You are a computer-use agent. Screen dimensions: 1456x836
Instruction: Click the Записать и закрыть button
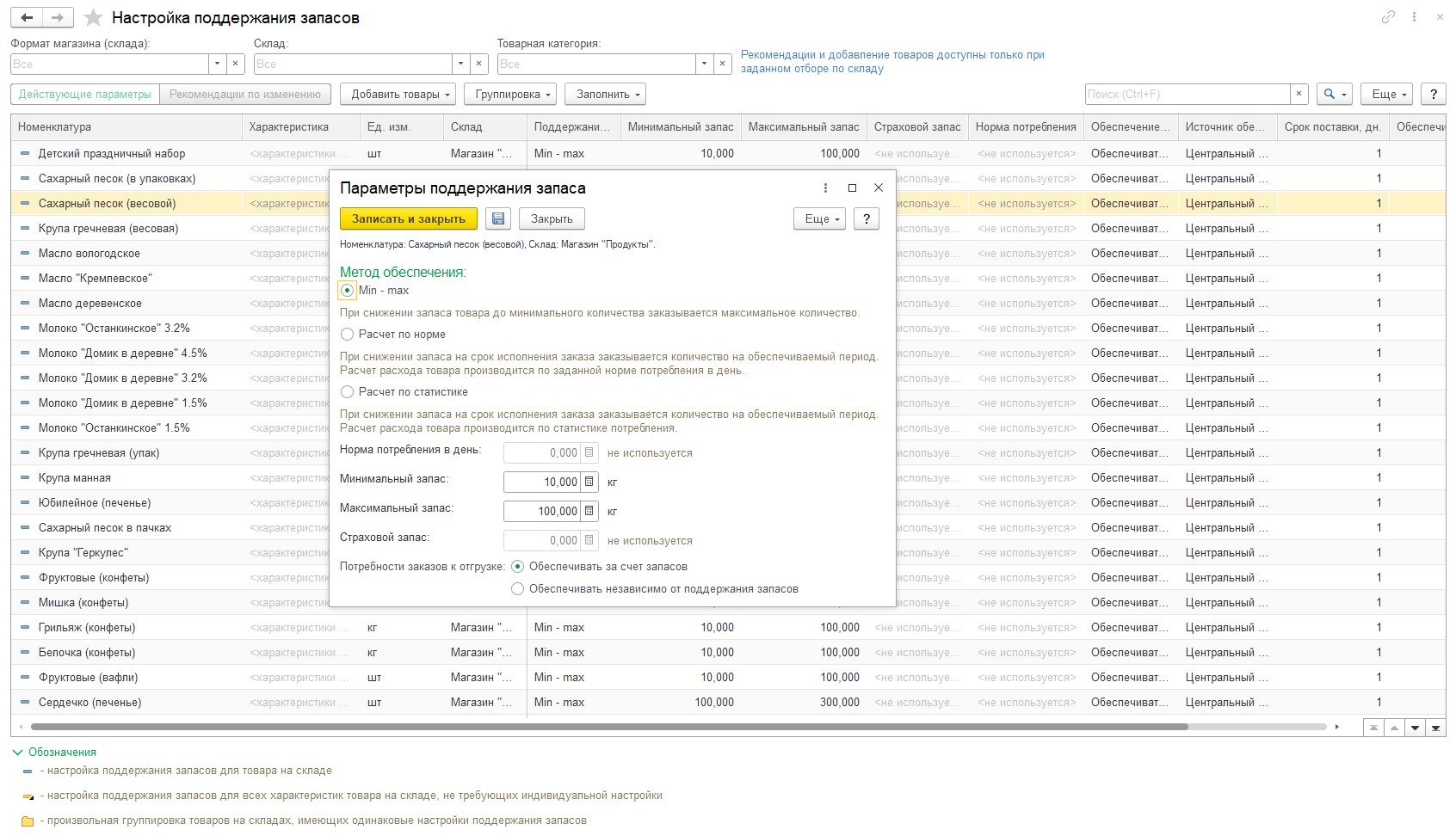409,219
